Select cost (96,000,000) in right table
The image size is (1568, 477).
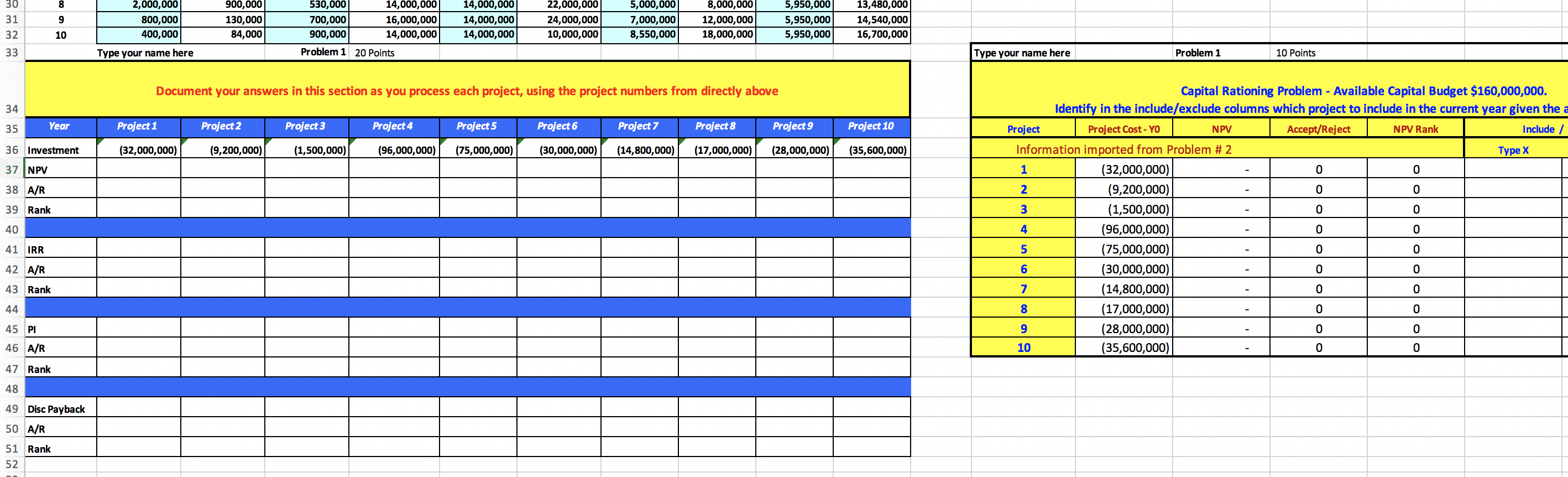pyautogui.click(x=1123, y=229)
